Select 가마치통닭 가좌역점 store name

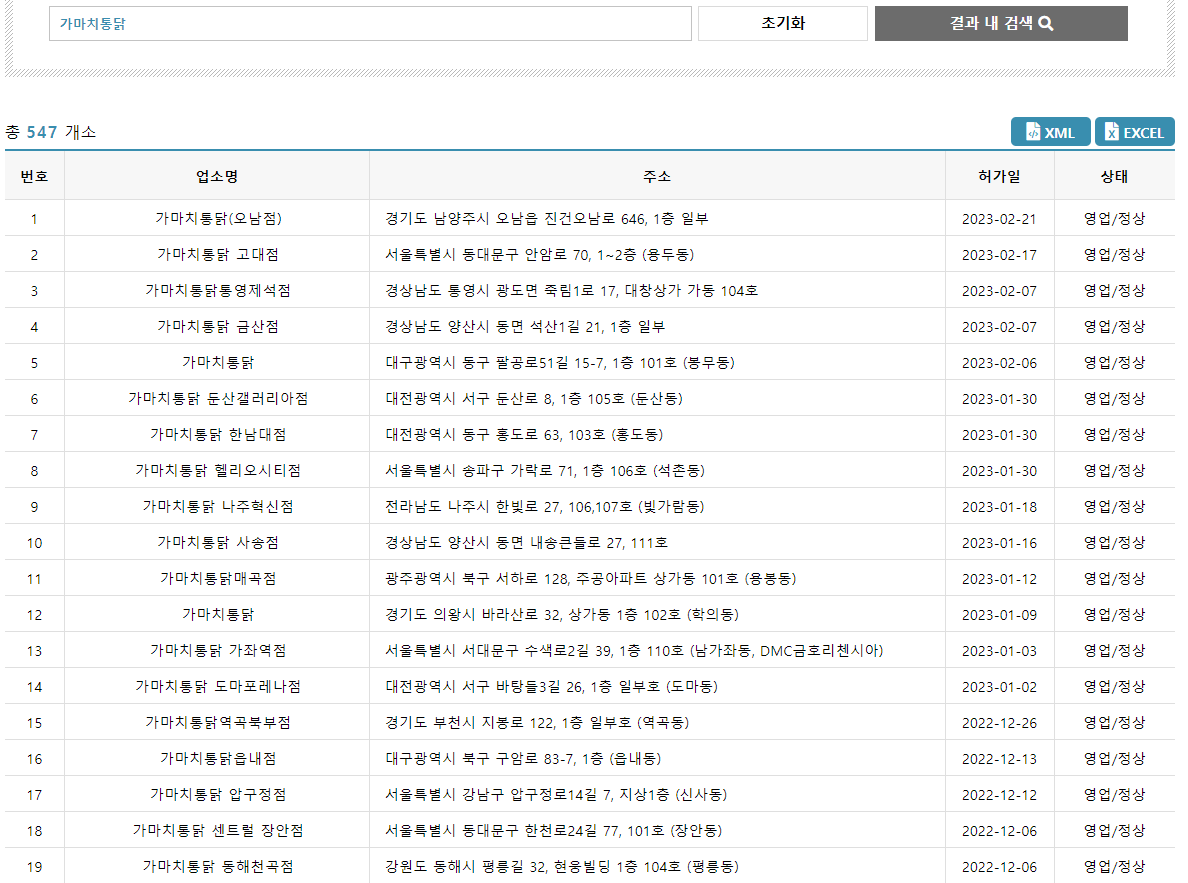point(218,650)
